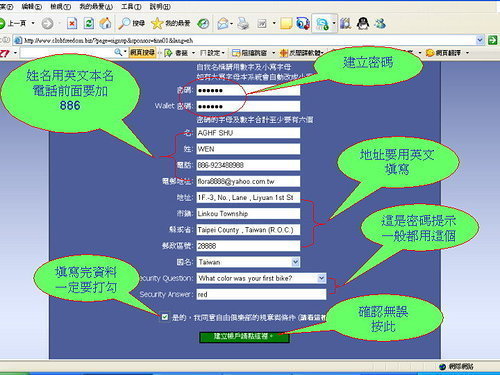Click the Edit page icon
Screen dimensions: 500x375
[x=262, y=23]
